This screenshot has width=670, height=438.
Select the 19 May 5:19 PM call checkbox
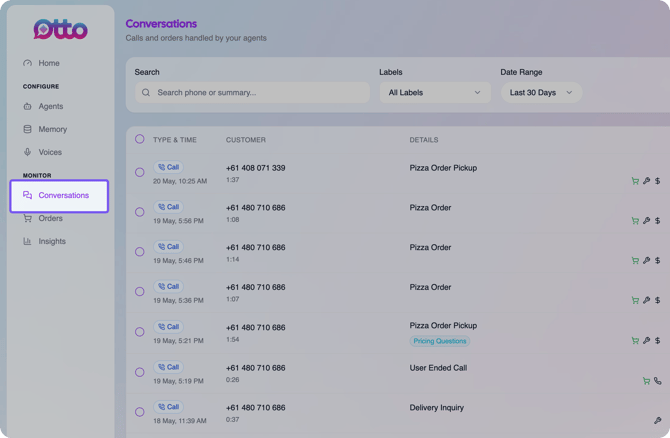140,372
